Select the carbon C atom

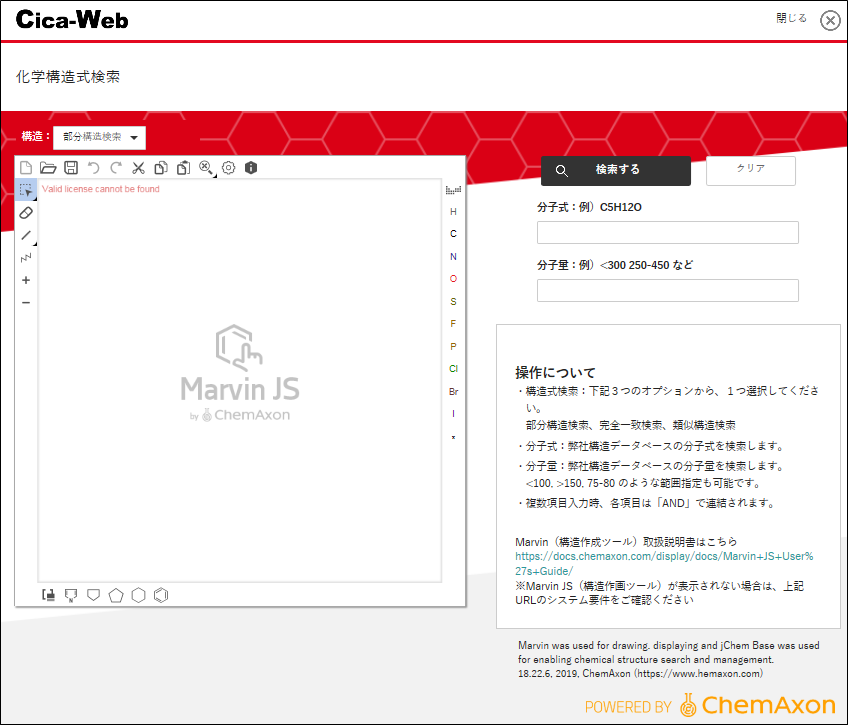tap(453, 234)
